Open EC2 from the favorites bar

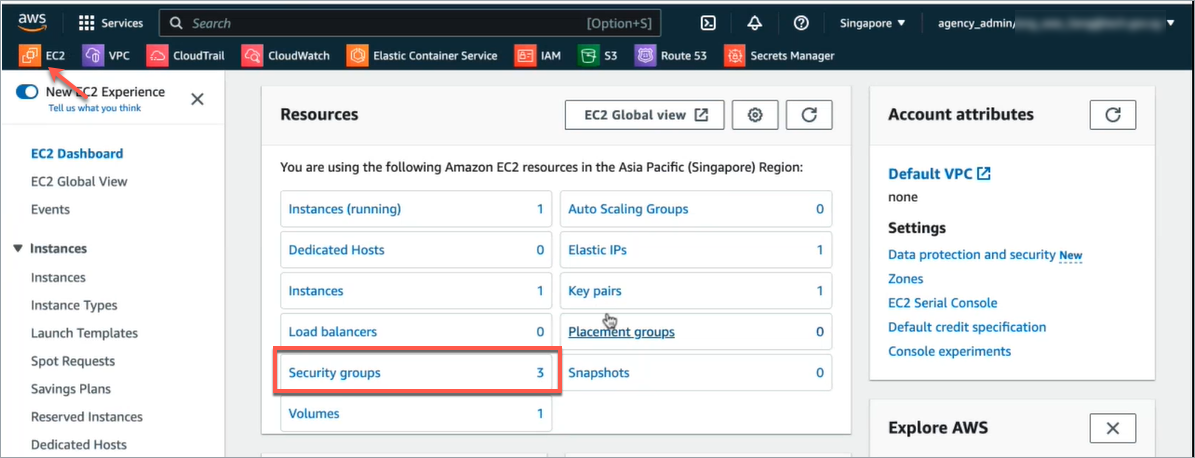43,56
